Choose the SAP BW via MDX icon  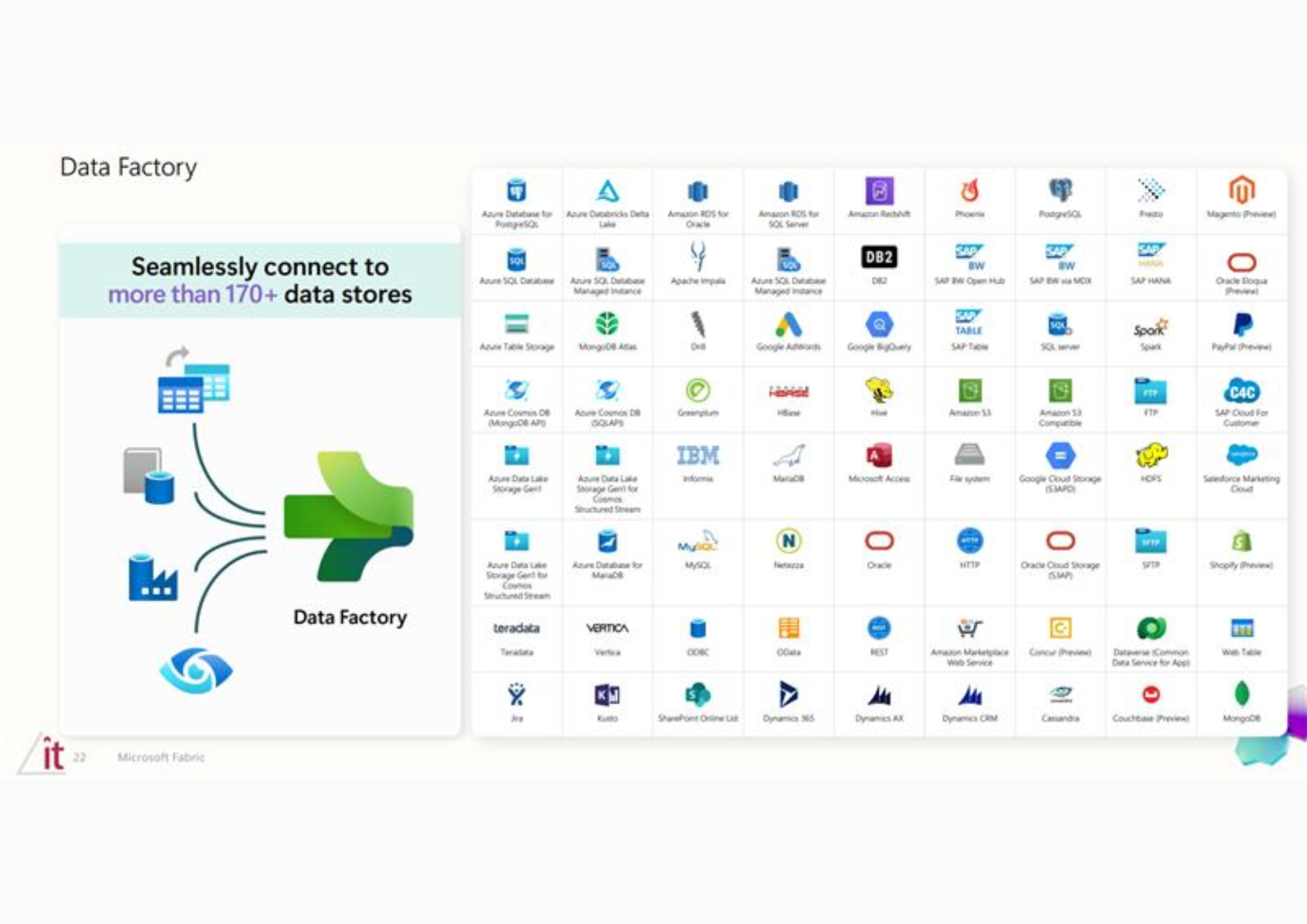[x=1060, y=257]
